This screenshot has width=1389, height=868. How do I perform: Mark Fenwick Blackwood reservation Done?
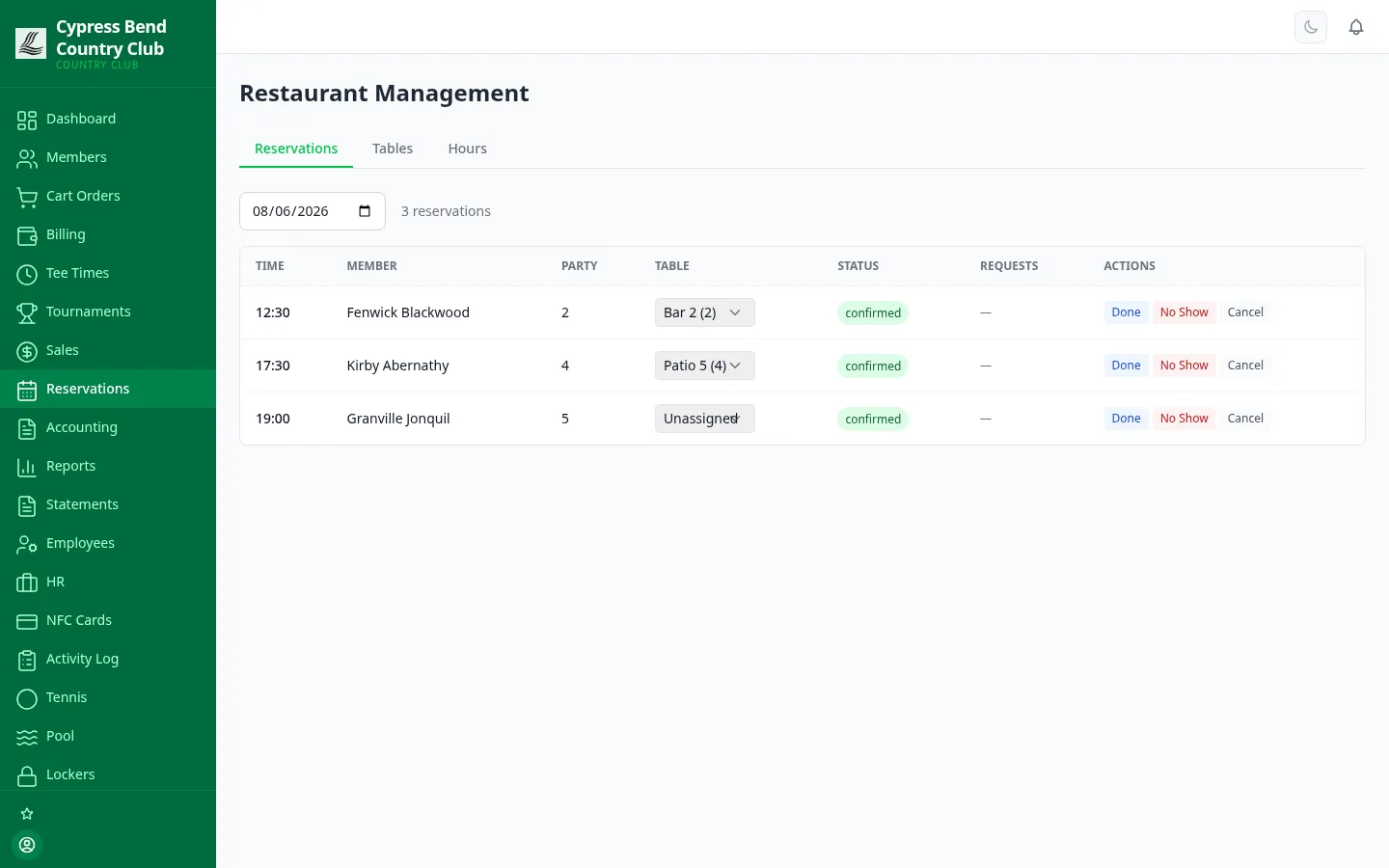pyautogui.click(x=1126, y=312)
